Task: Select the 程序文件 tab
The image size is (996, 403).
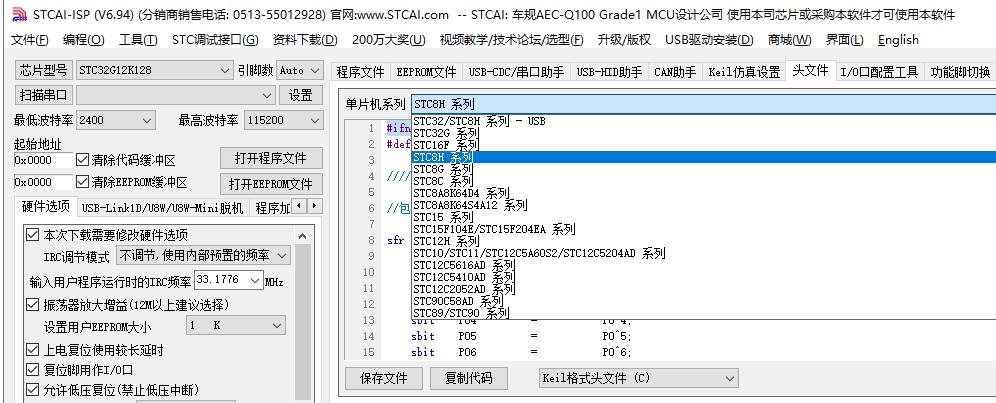Action: pos(360,72)
